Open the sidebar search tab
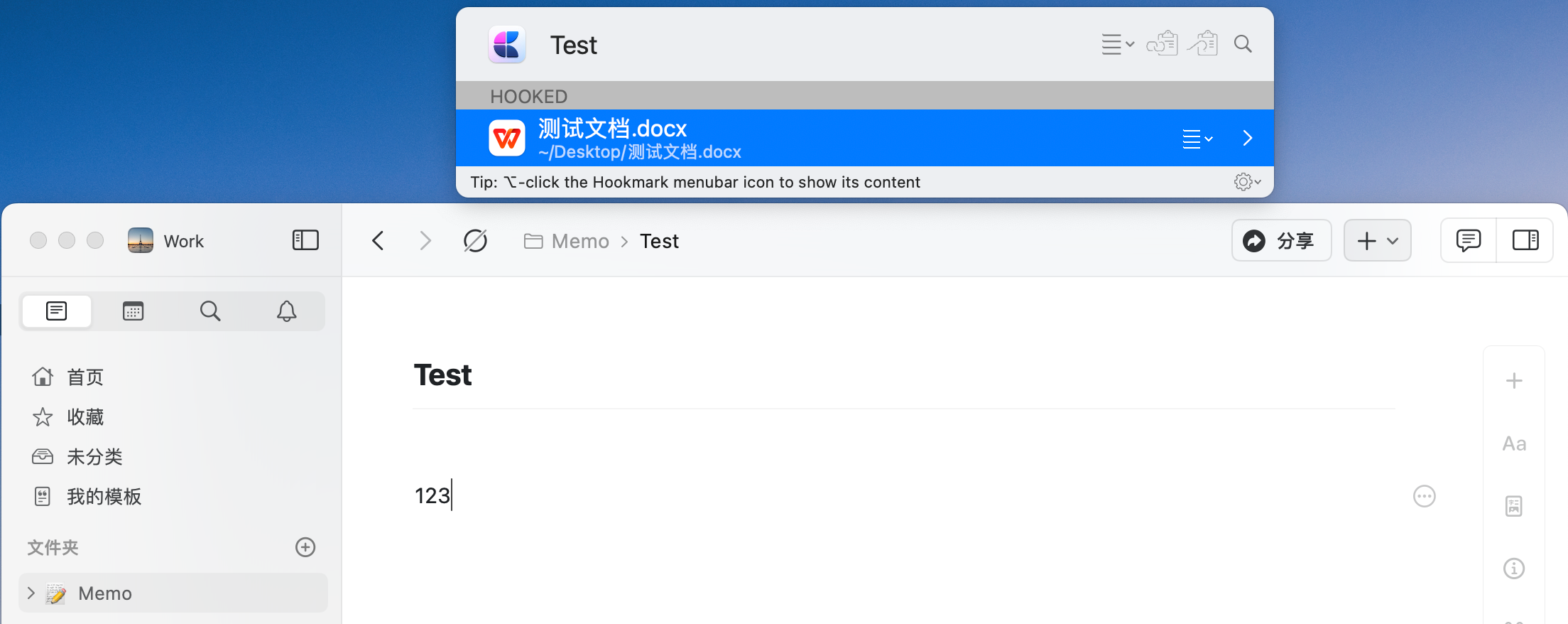This screenshot has height=624, width=1568. (210, 311)
